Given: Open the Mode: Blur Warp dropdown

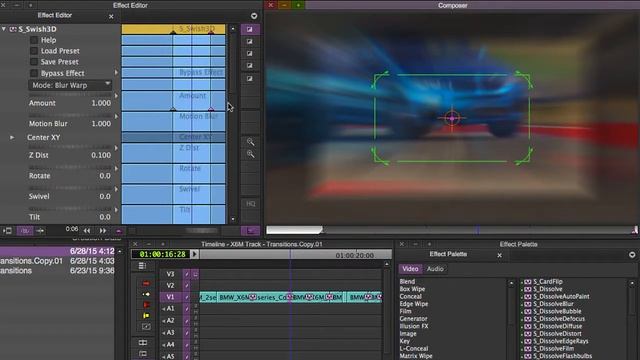Looking at the screenshot, I should 70,85.
